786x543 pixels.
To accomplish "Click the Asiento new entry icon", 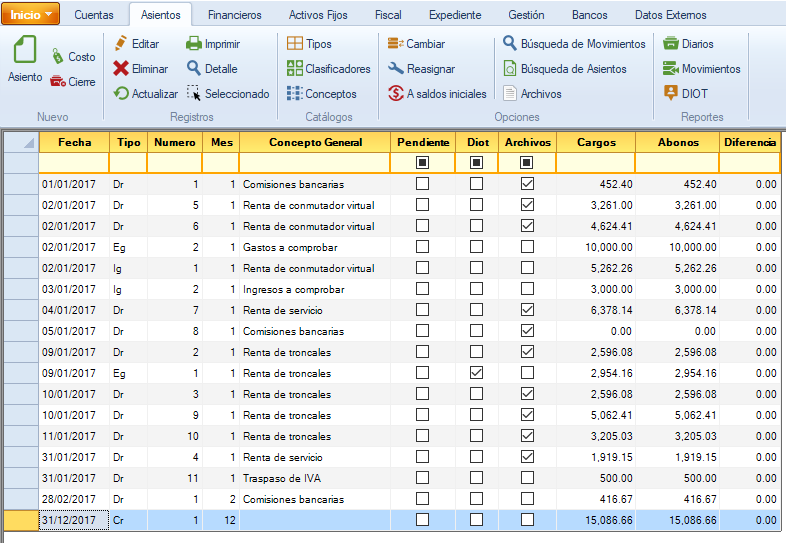I will [25, 52].
